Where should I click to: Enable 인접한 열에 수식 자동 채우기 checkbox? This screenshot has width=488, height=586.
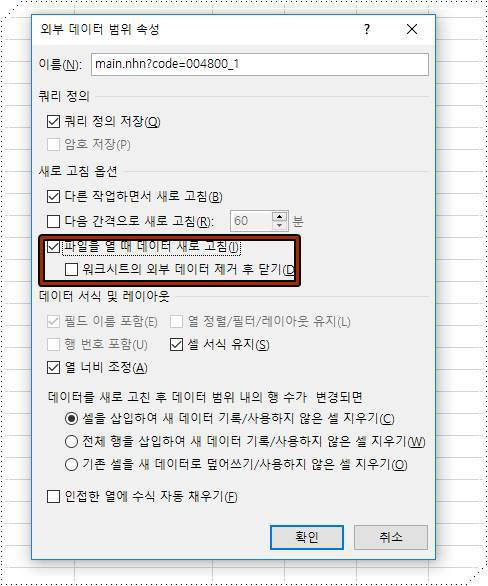(x=53, y=497)
